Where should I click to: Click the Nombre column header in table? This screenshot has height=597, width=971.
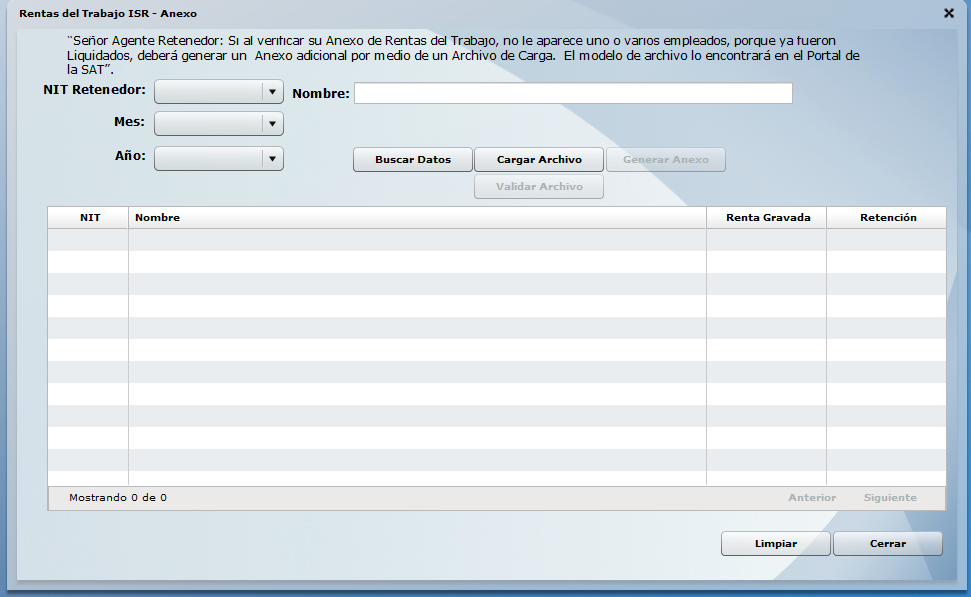tap(417, 218)
